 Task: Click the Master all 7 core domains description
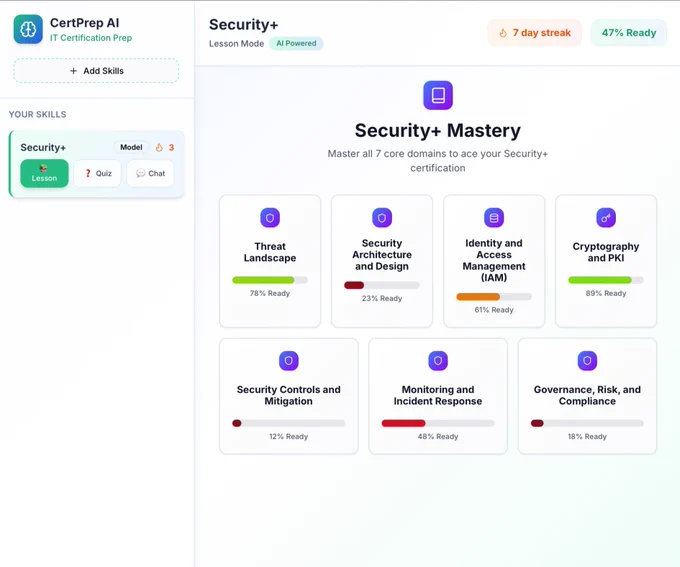click(x=438, y=161)
